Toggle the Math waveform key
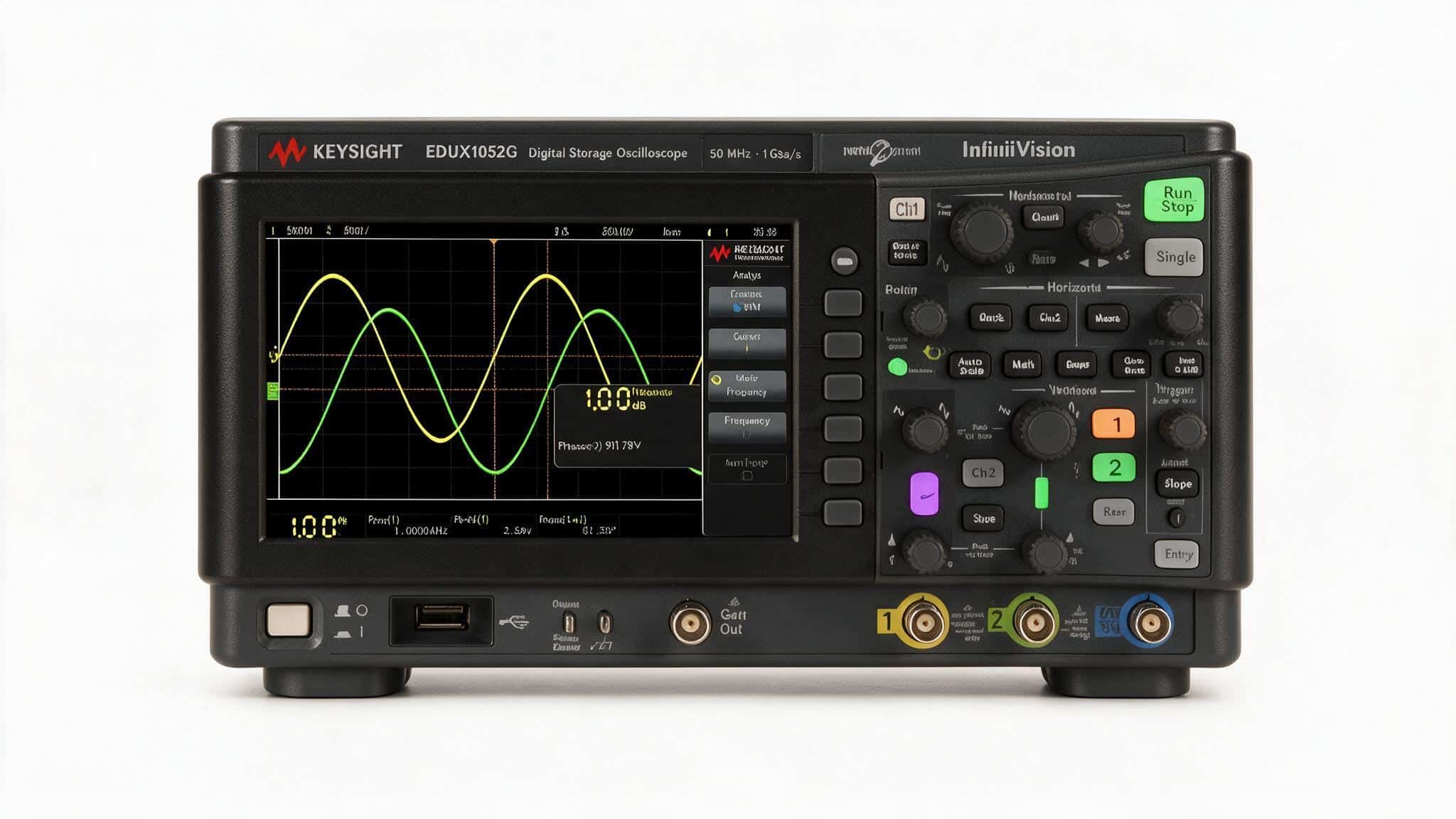This screenshot has height=819, width=1456. 1023,365
